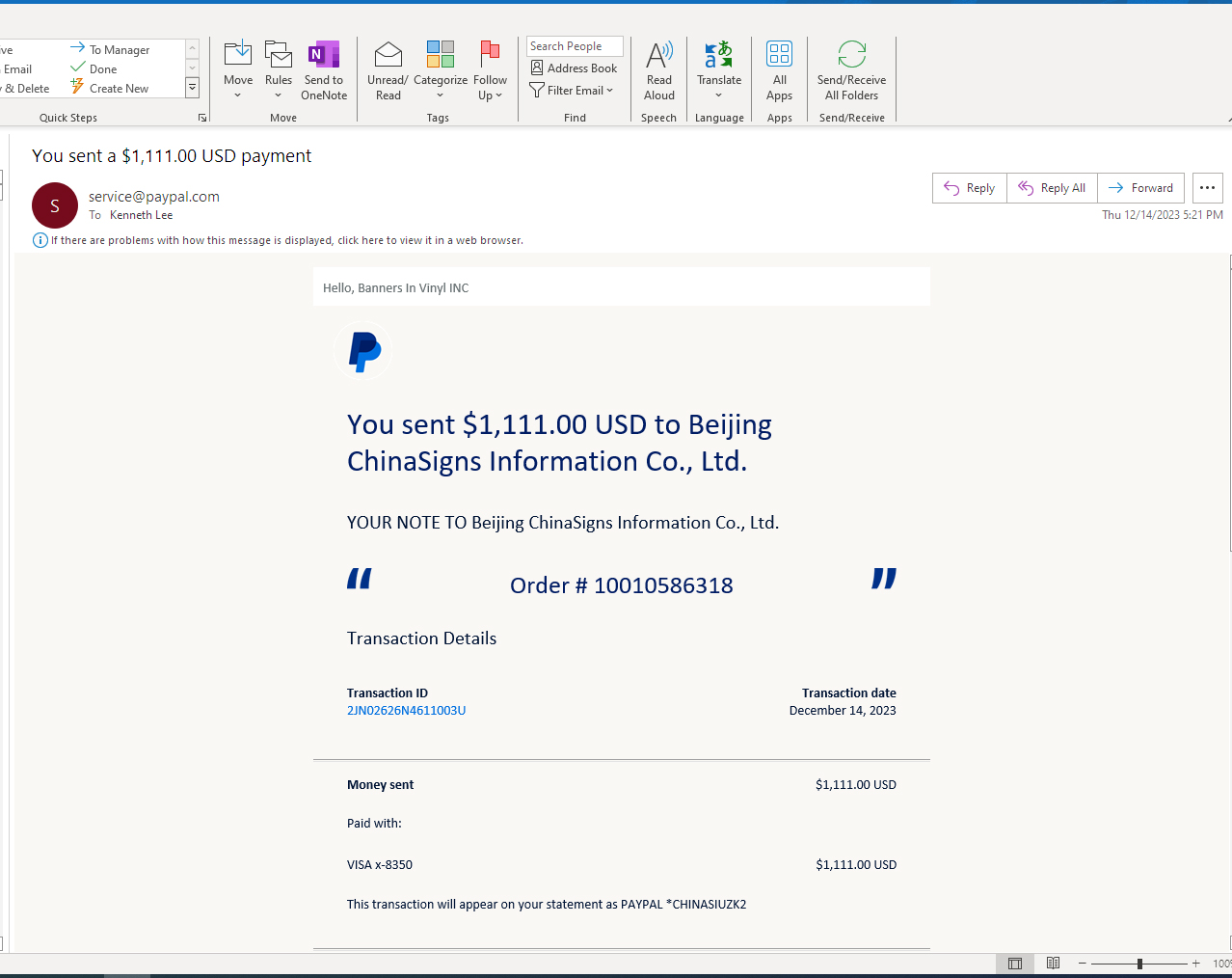Open the Filter Email dropdown
This screenshot has height=978, width=1232.
[x=572, y=91]
